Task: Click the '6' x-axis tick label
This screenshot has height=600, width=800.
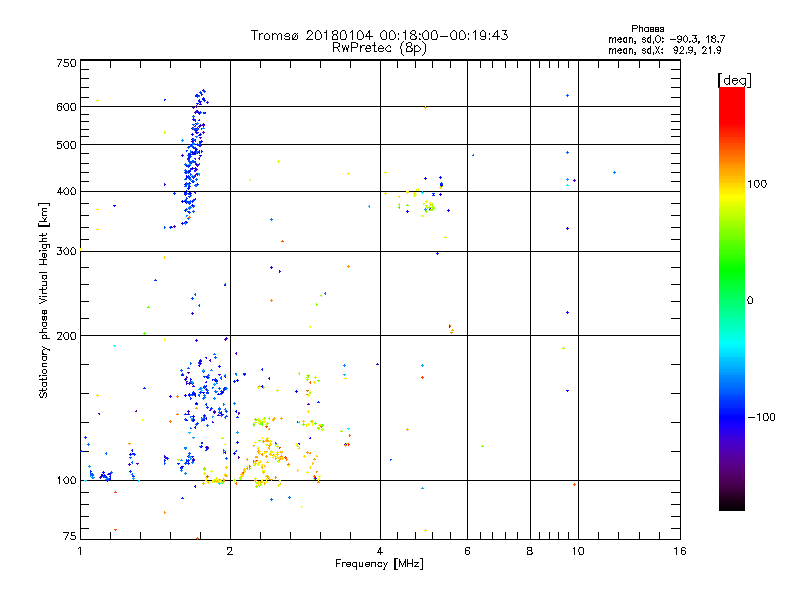Action: [x=467, y=551]
